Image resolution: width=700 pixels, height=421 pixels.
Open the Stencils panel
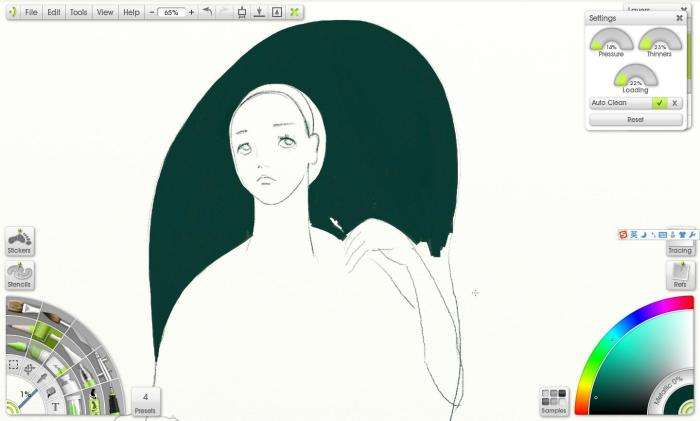pos(20,275)
